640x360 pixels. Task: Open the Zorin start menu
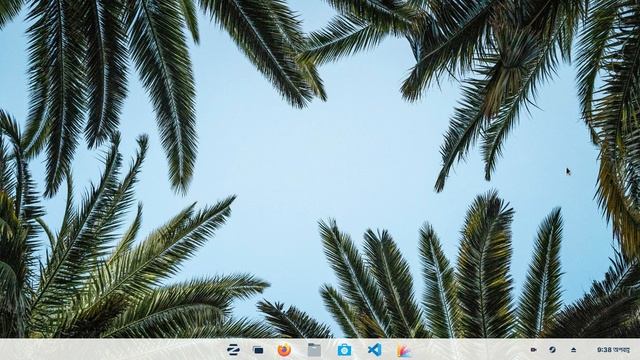233,350
